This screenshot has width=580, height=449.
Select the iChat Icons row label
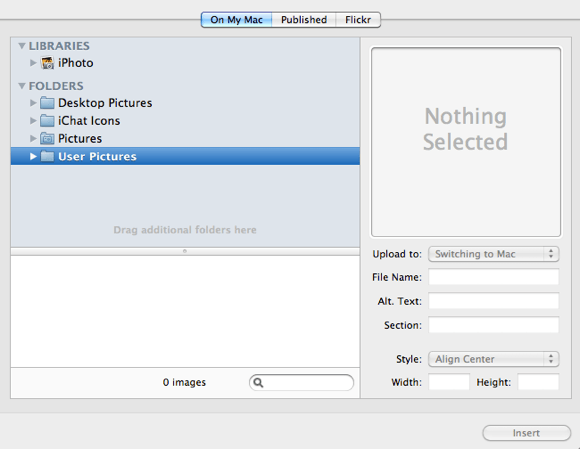pos(89,121)
